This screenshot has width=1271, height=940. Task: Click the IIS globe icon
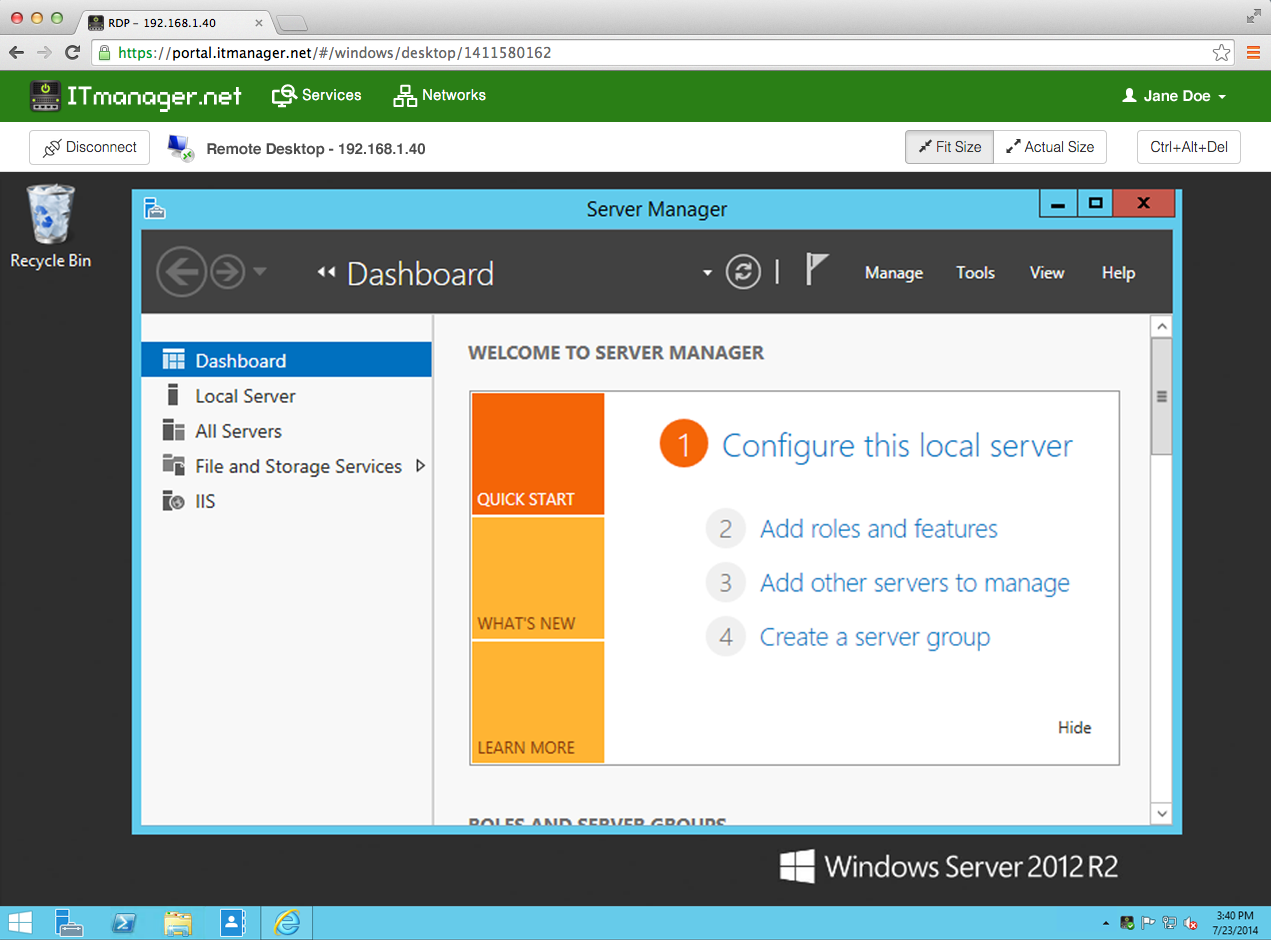(173, 500)
